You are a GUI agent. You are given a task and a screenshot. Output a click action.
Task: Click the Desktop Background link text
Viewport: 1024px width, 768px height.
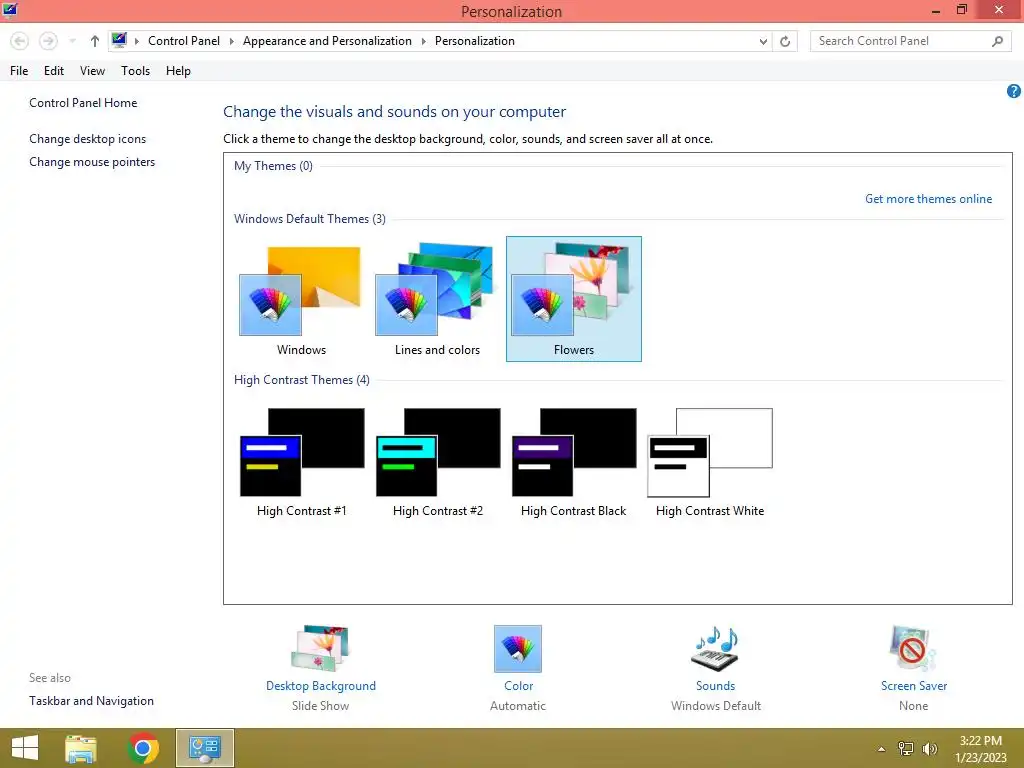point(321,686)
